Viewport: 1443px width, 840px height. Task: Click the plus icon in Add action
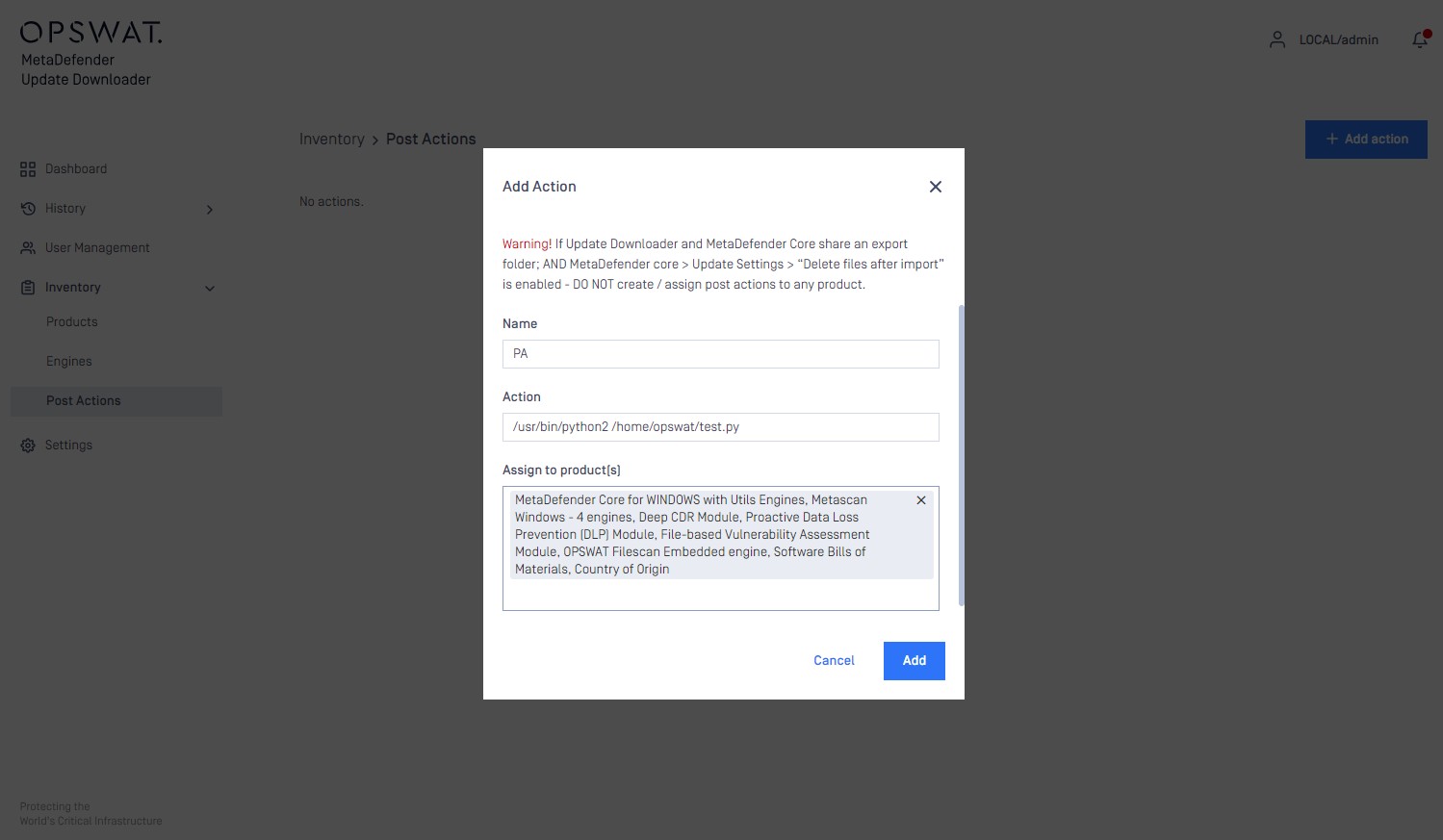click(1332, 140)
